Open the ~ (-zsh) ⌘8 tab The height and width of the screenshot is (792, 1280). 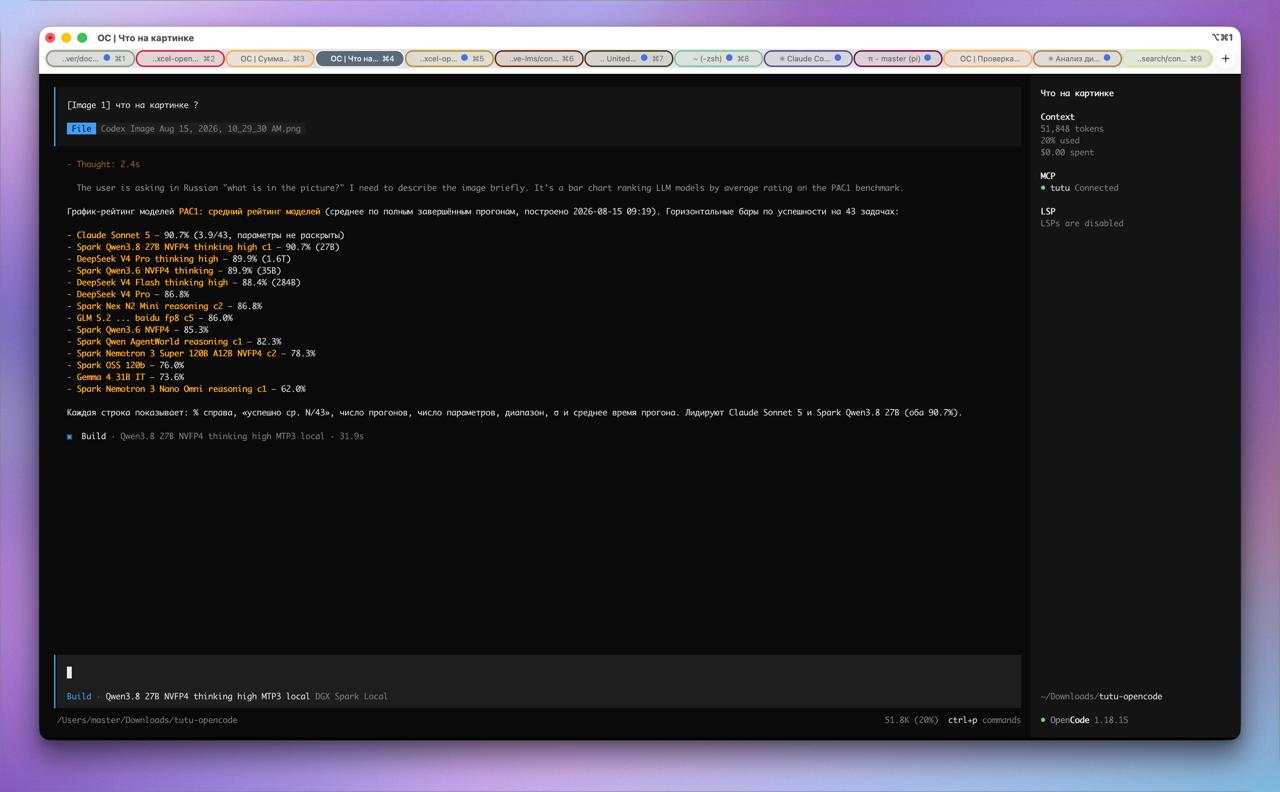(x=719, y=58)
